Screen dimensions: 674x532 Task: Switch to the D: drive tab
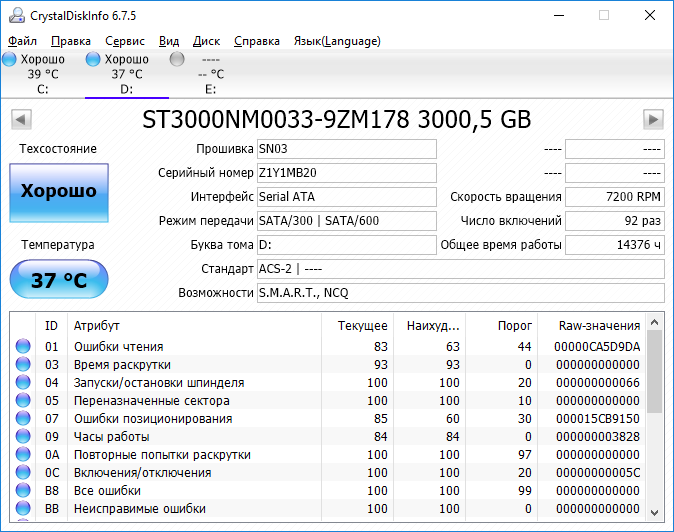[127, 74]
